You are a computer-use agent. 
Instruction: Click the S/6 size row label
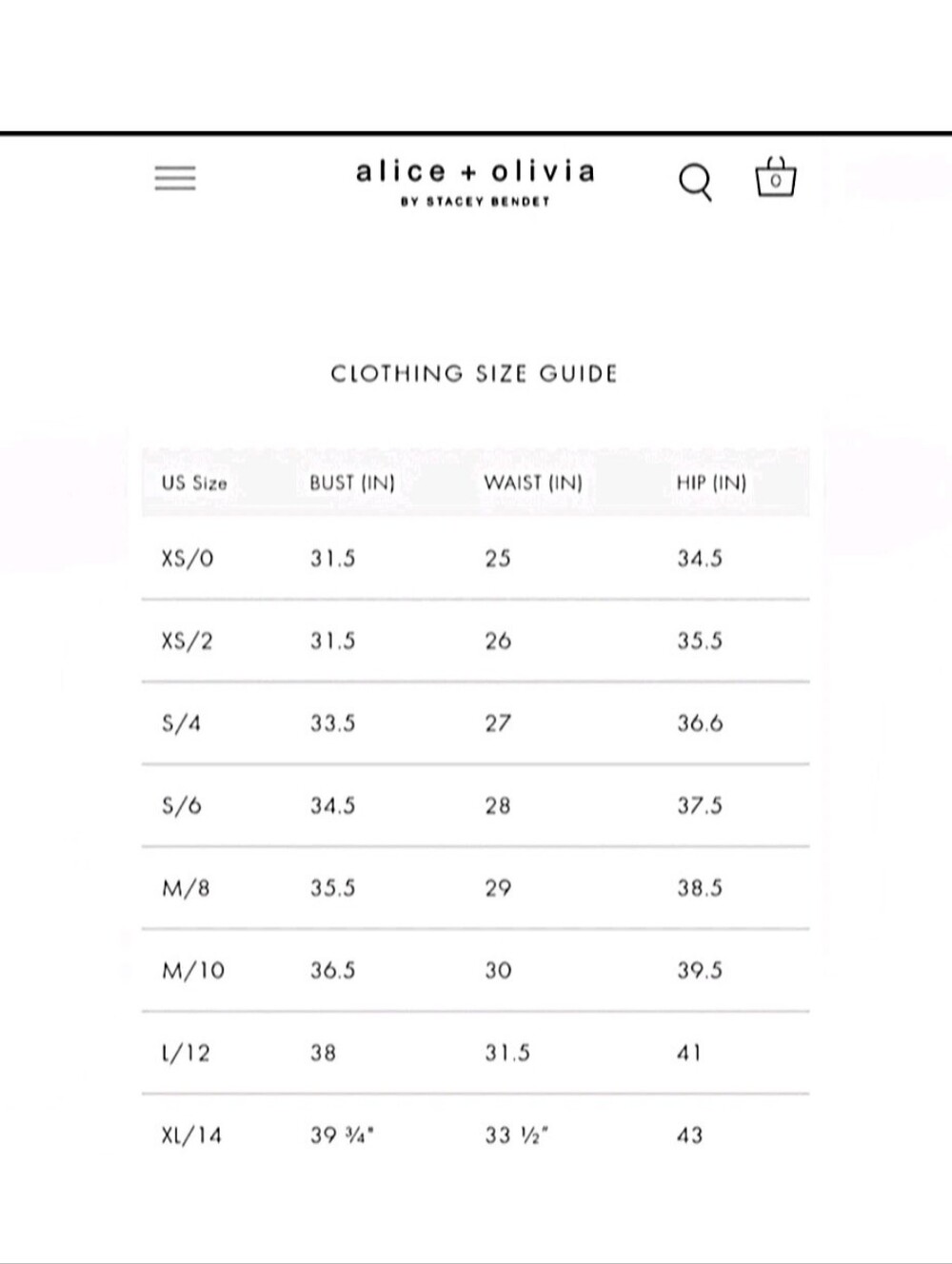(x=181, y=806)
